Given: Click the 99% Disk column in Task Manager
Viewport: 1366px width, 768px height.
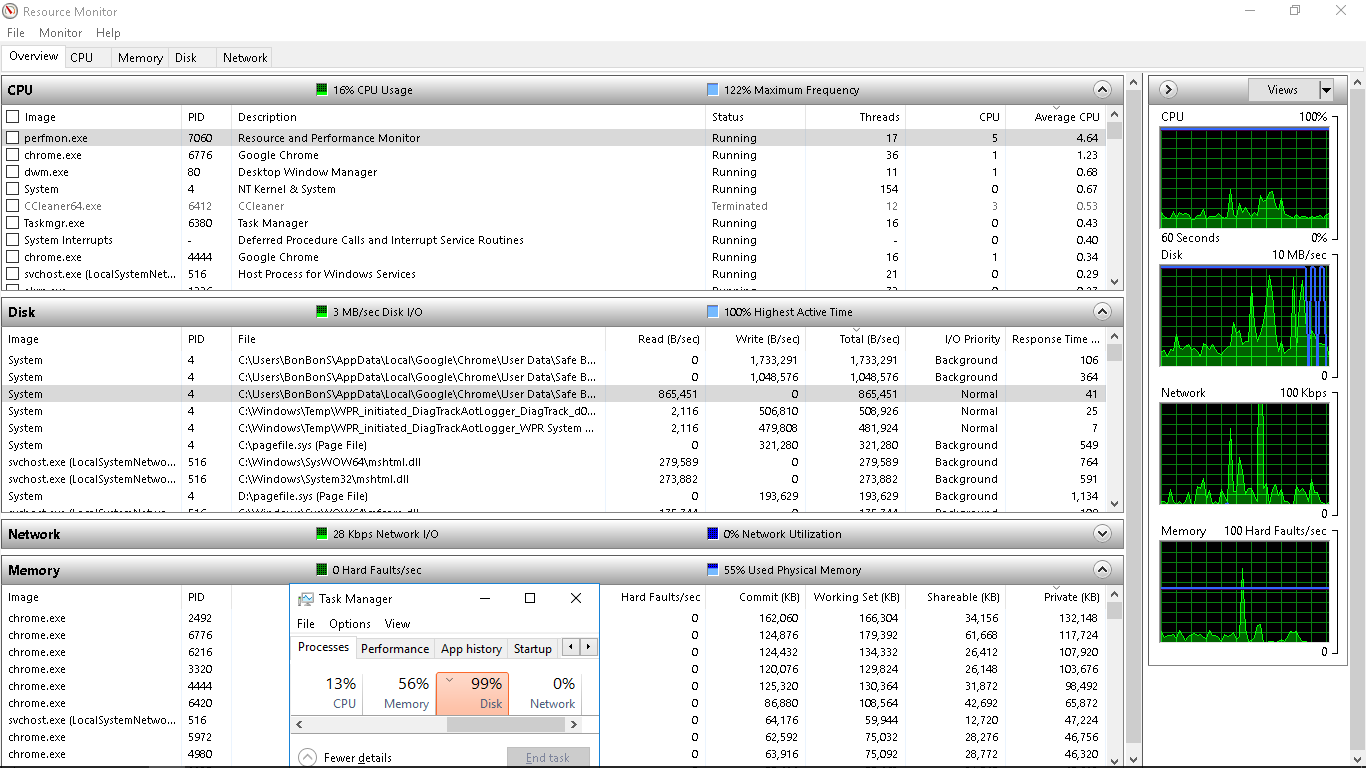Looking at the screenshot, I should (x=472, y=693).
